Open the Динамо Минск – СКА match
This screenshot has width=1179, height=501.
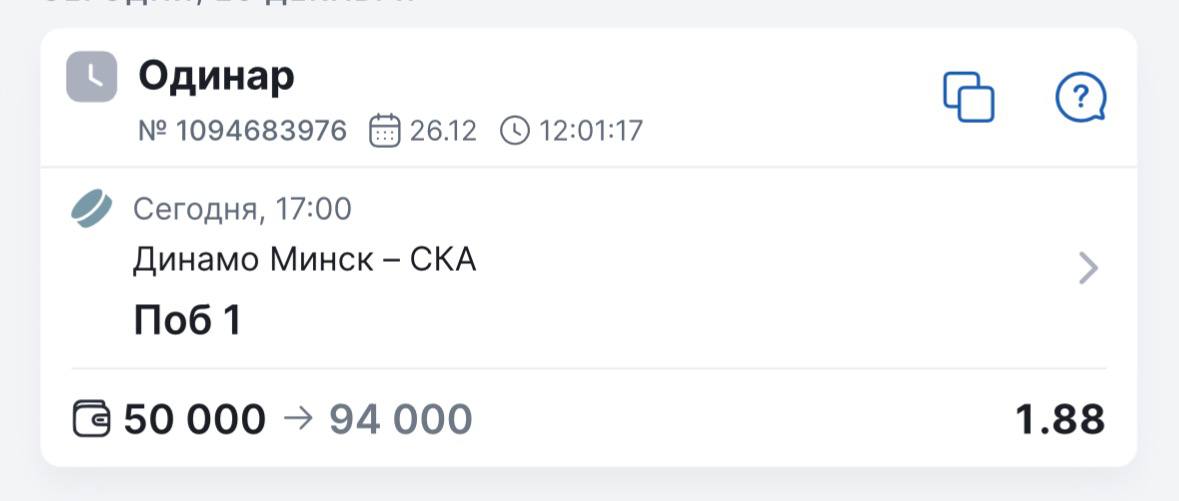tap(304, 260)
